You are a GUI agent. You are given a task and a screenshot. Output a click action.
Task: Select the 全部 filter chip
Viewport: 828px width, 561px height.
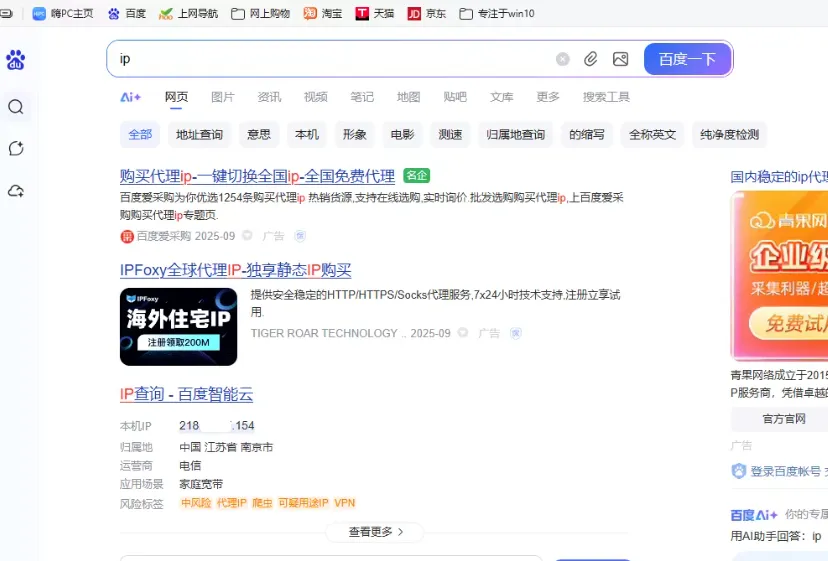tap(140, 135)
